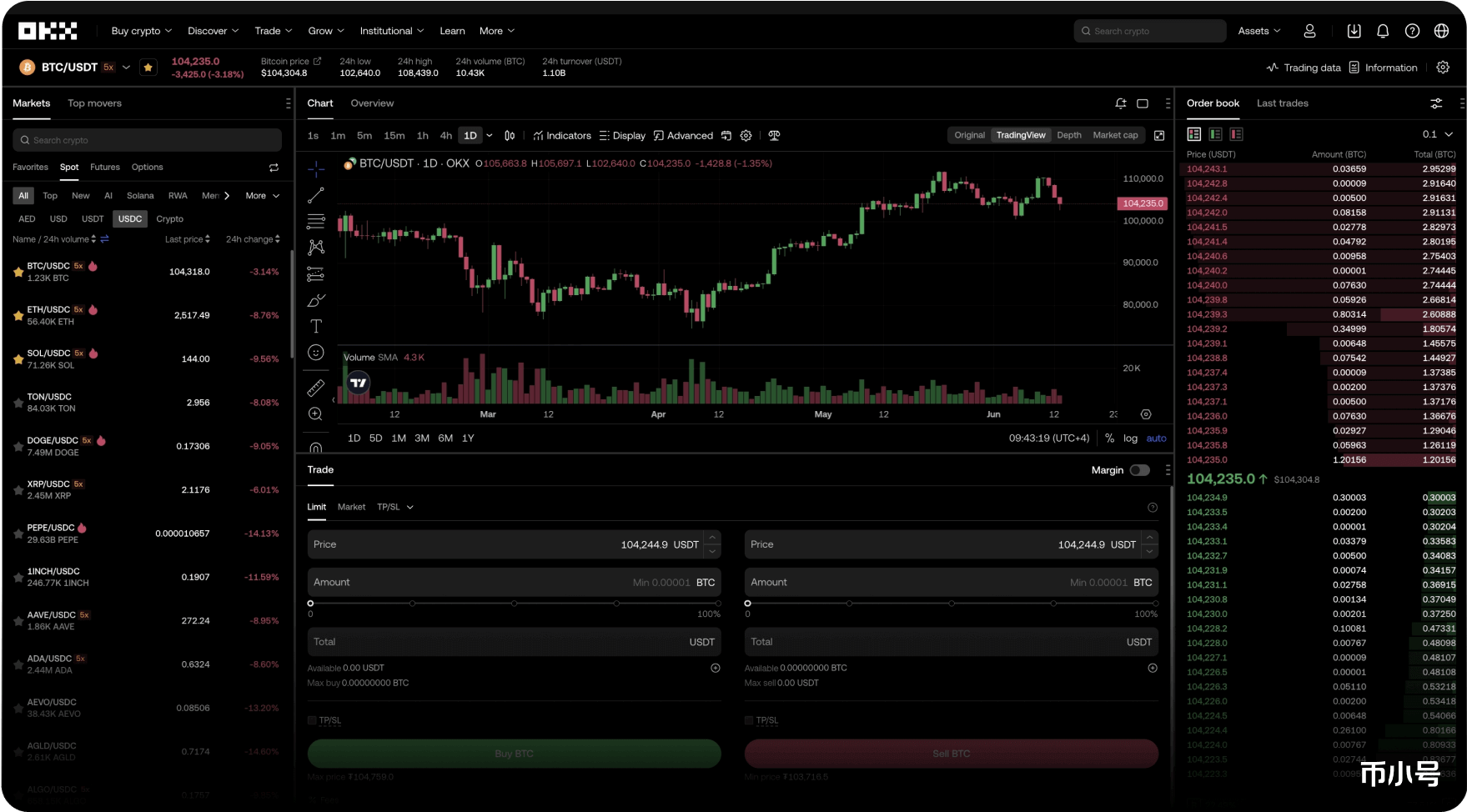Select the ruler measure tool
Screen dimensions: 1467x812
[316, 388]
